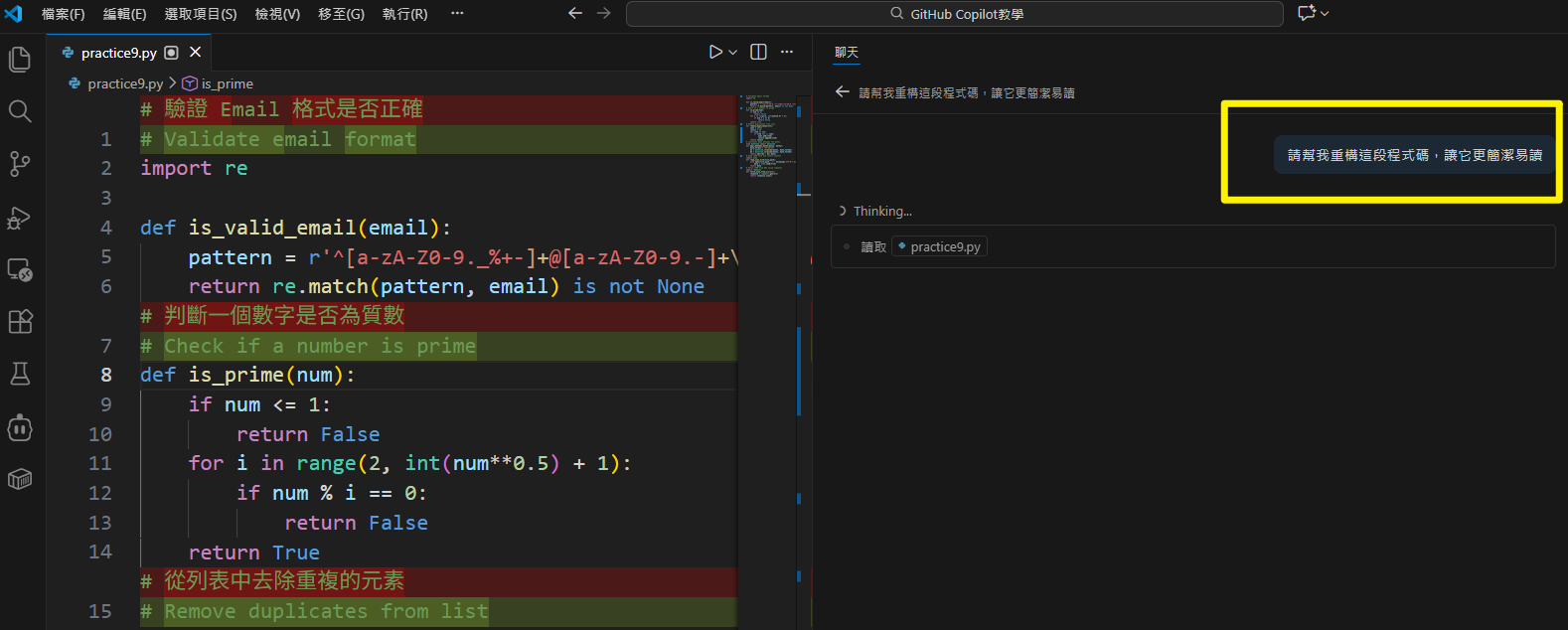
Task: Open the Copilot chat dropdown chevron
Action: click(x=1325, y=14)
